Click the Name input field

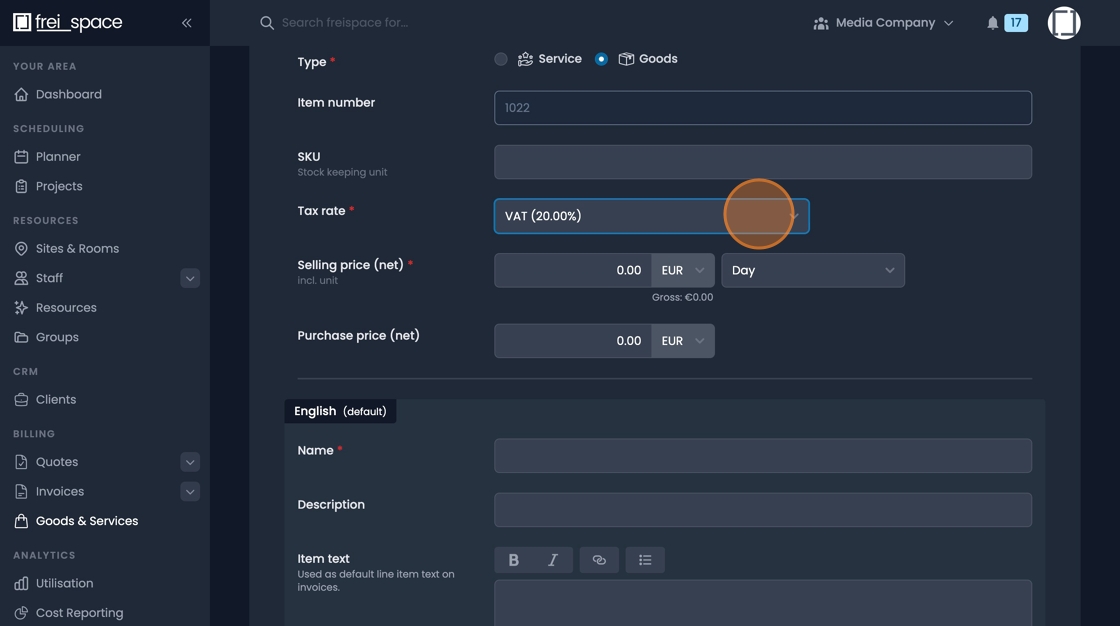[762, 456]
